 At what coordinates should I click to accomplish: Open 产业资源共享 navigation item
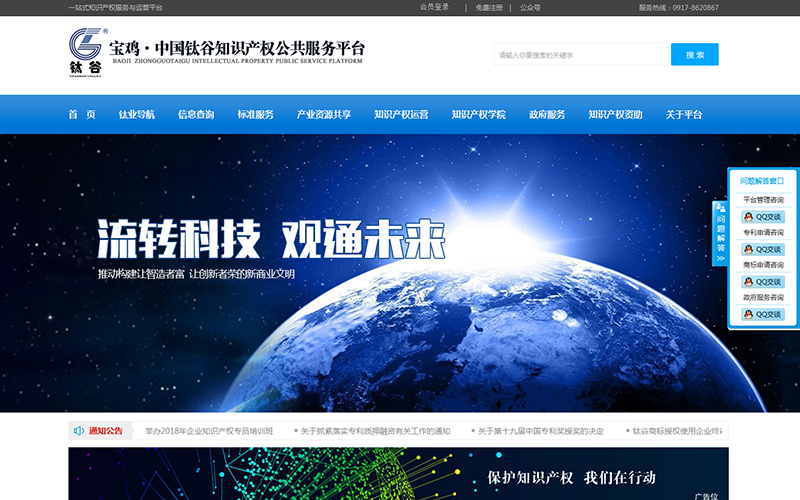pos(324,115)
